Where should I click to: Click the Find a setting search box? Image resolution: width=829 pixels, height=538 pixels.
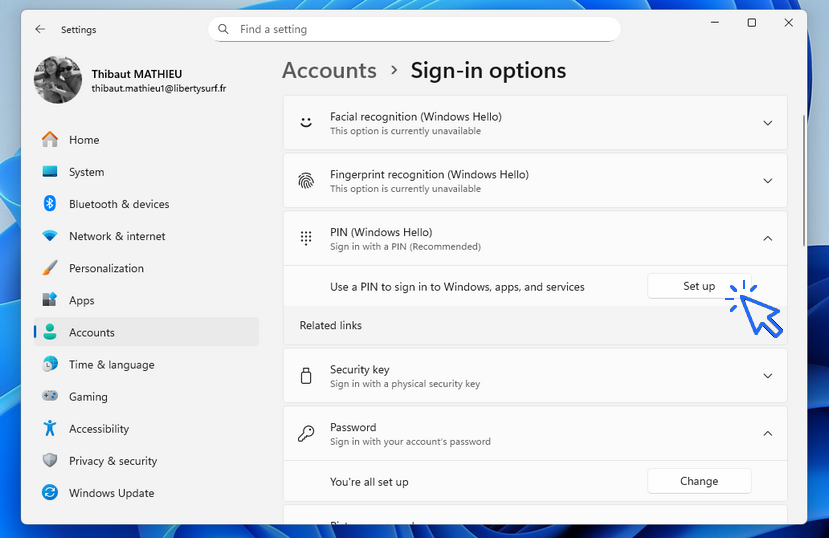click(x=414, y=29)
